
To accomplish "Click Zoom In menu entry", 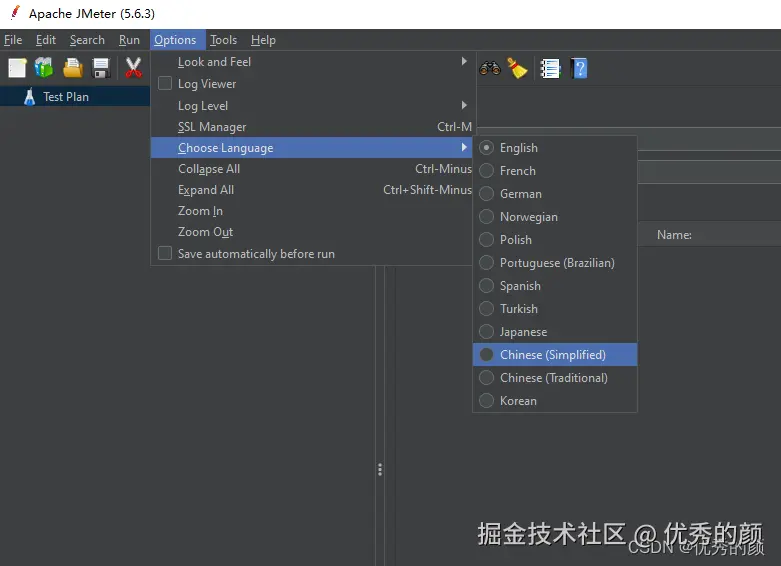I will (312, 211).
